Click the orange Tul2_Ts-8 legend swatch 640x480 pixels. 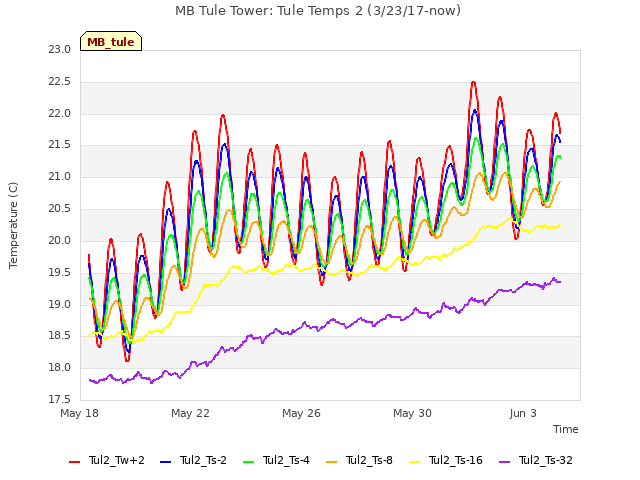click(331, 461)
